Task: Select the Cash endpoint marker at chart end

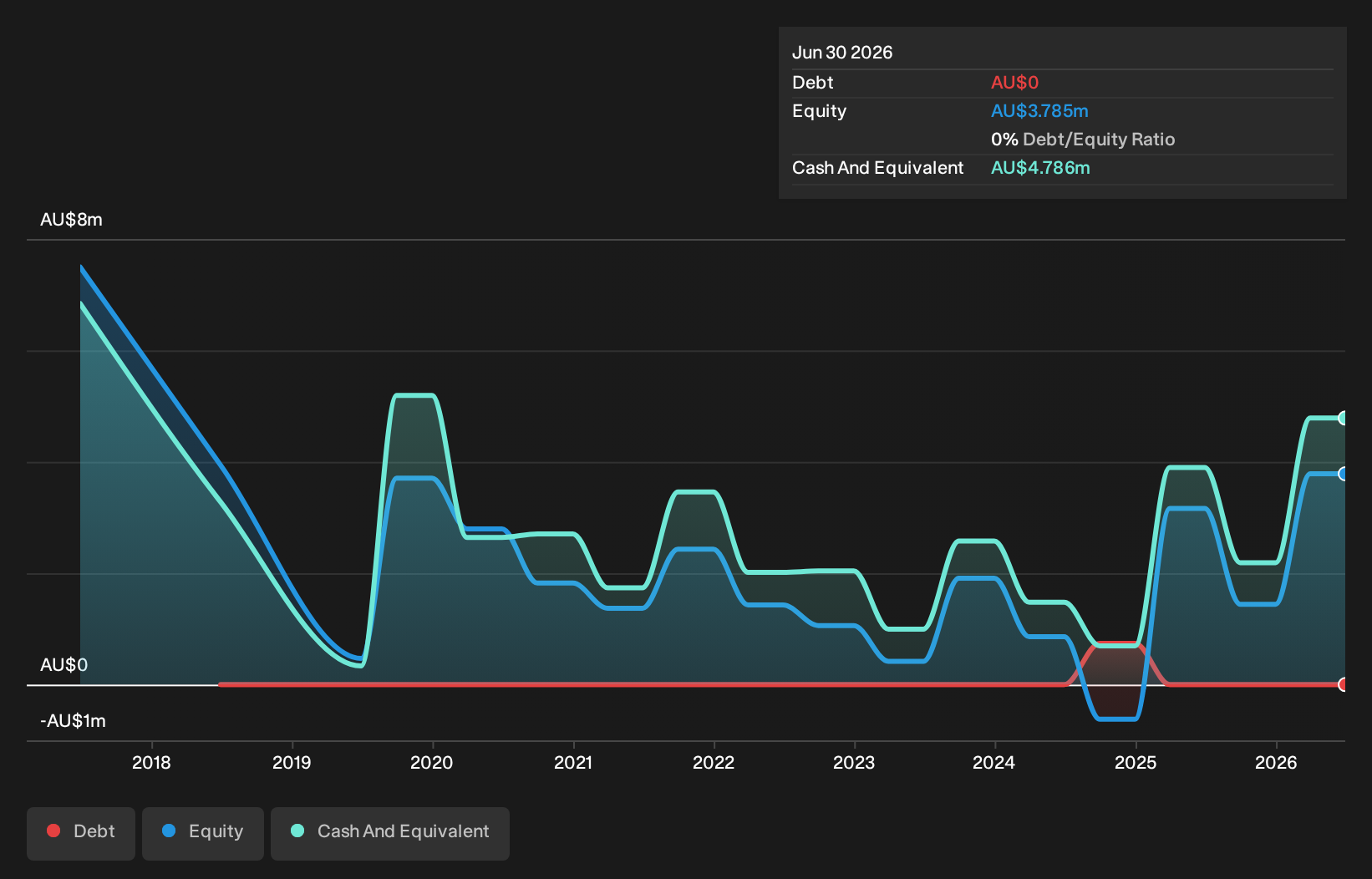Action: click(x=1343, y=418)
